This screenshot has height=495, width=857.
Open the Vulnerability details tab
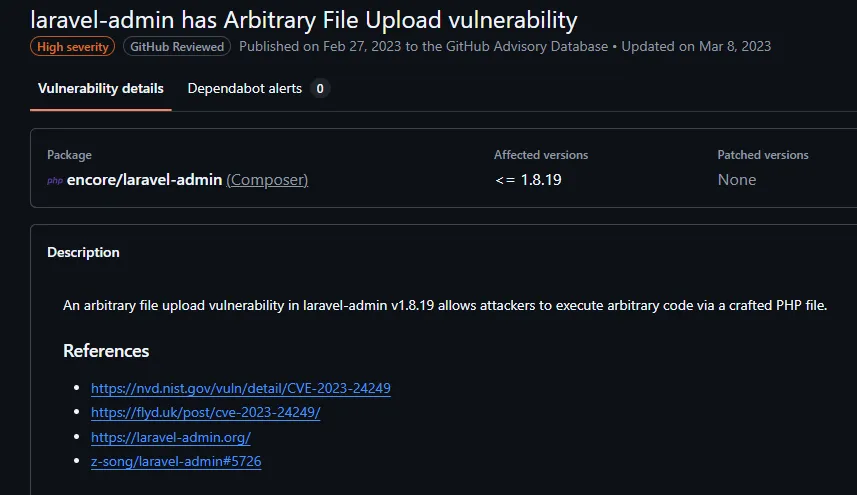click(x=101, y=89)
